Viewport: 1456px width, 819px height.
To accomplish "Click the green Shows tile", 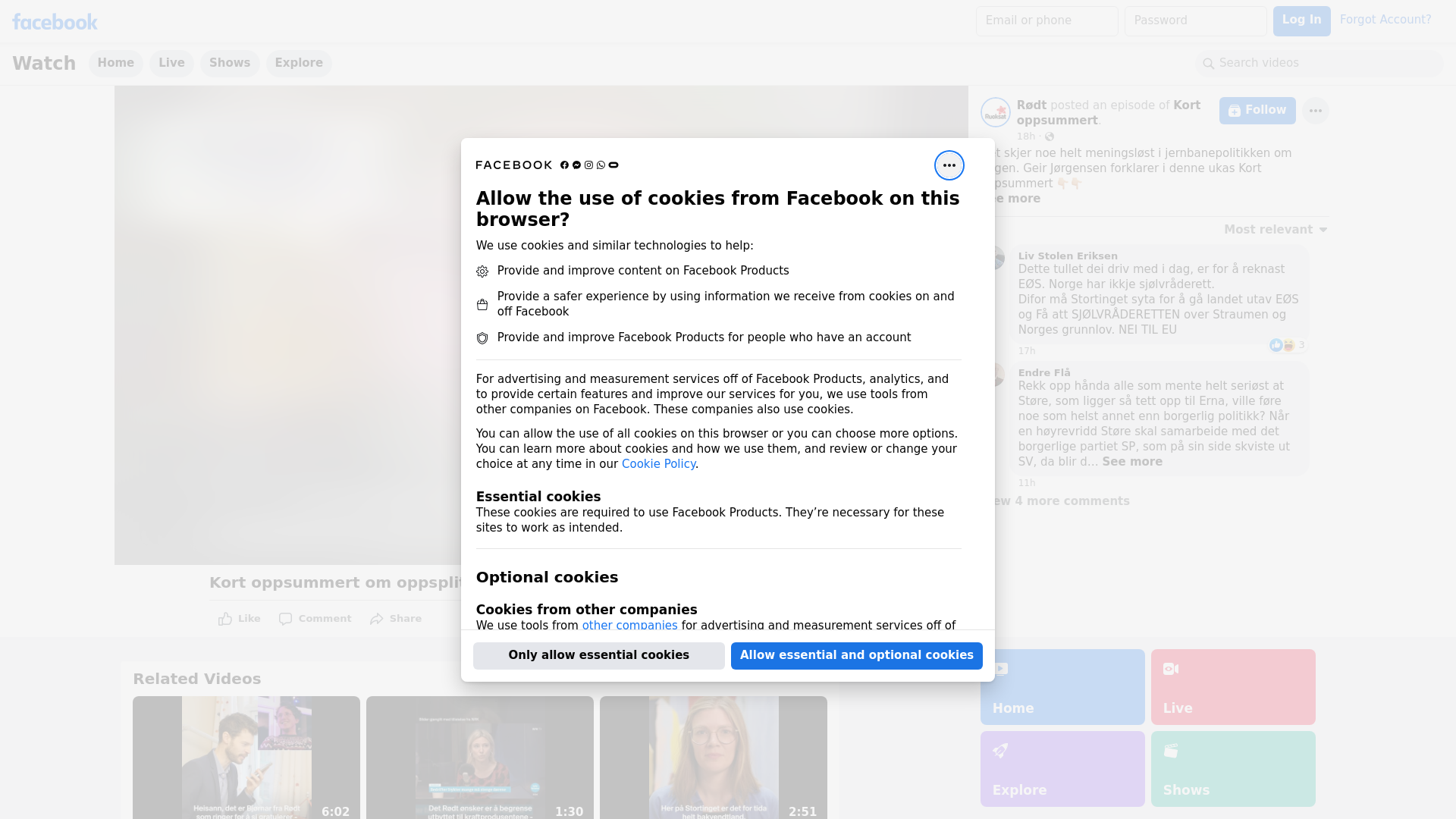I will click(1233, 769).
